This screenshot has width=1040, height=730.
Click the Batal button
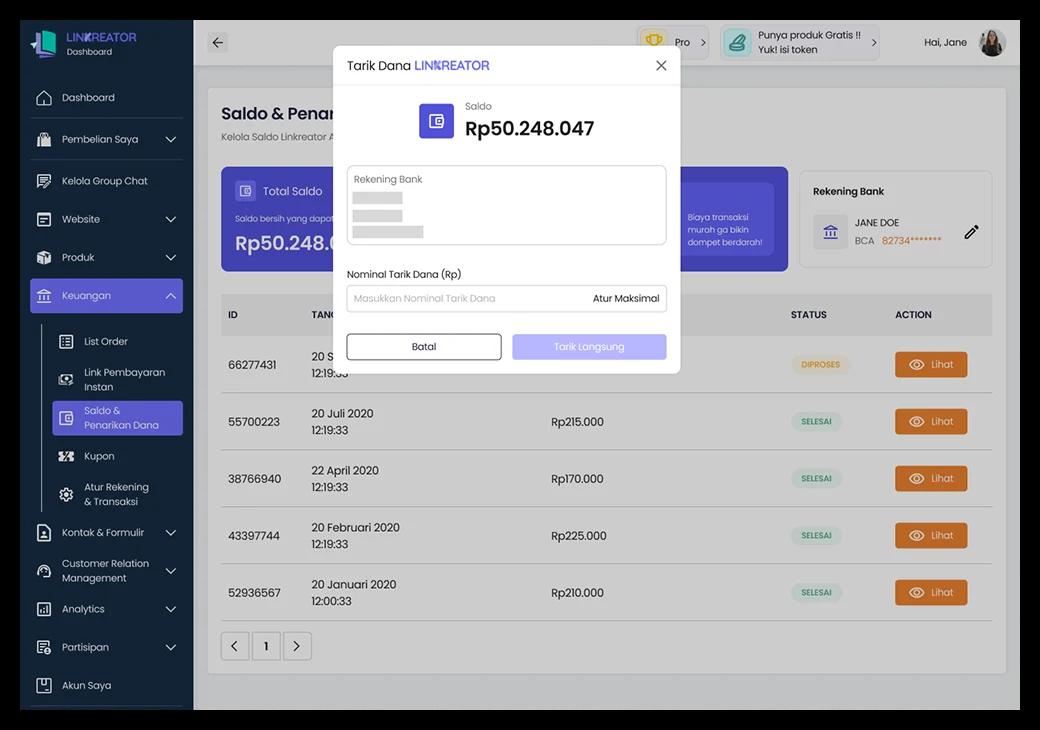point(424,347)
